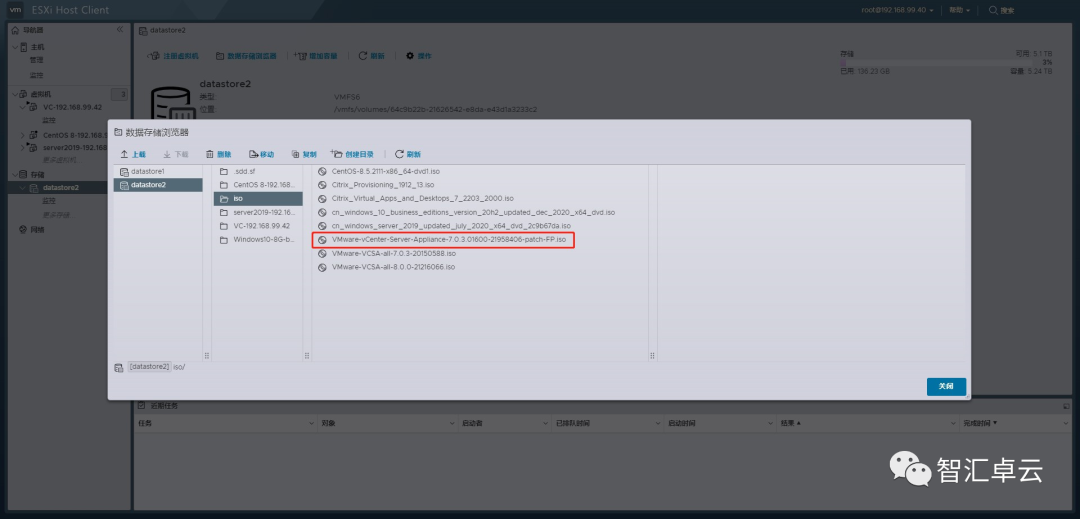Click the 近期任务 panel header icon

click(141, 406)
